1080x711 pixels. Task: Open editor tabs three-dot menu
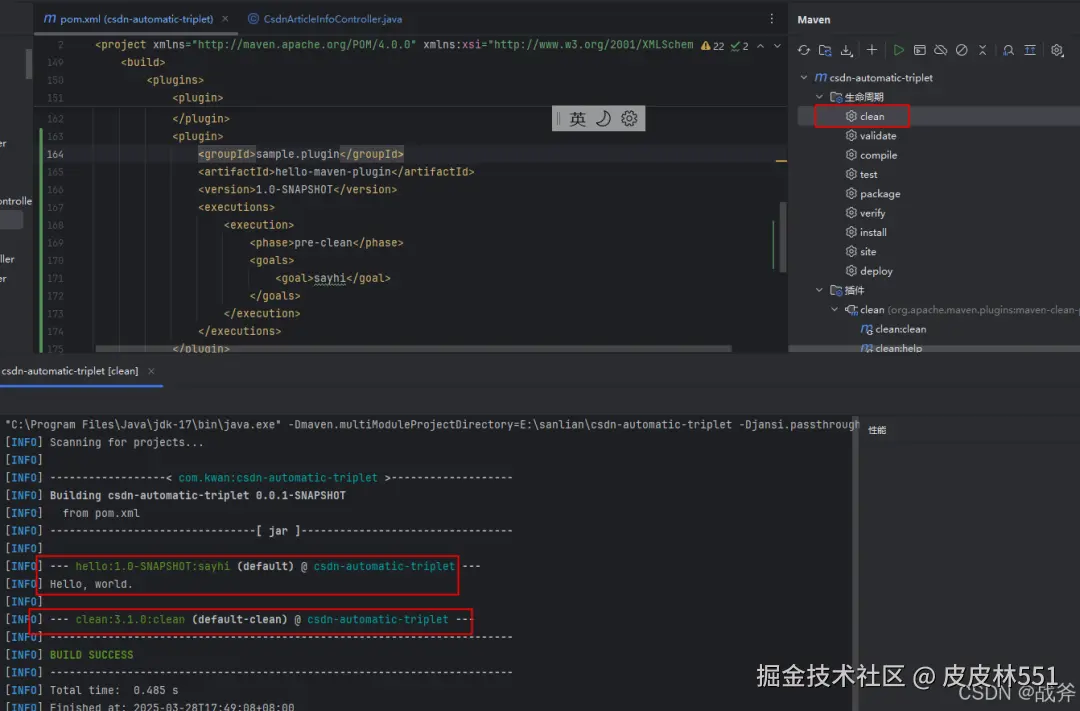click(x=771, y=19)
